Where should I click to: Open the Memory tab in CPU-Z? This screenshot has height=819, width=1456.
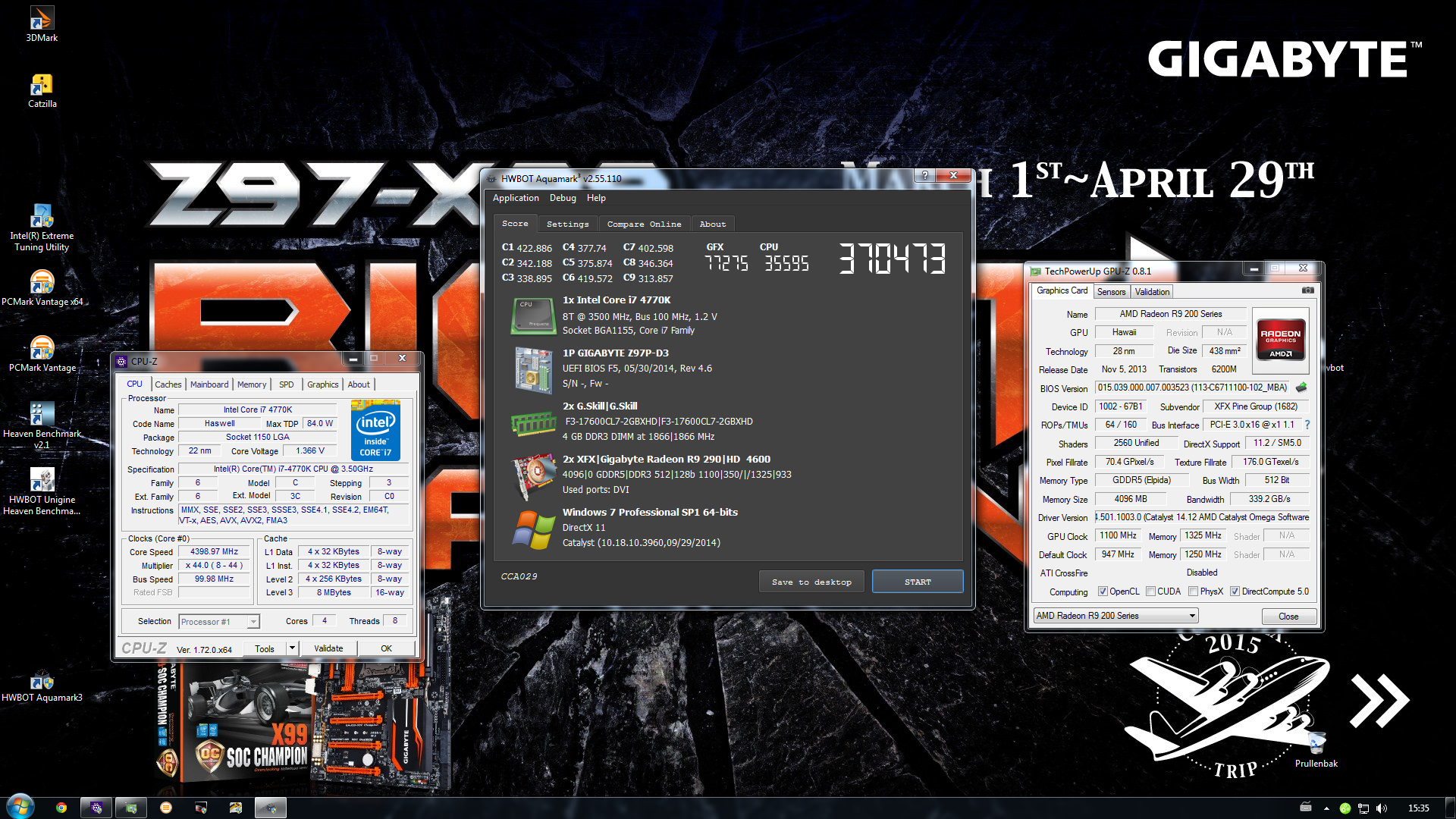[252, 384]
